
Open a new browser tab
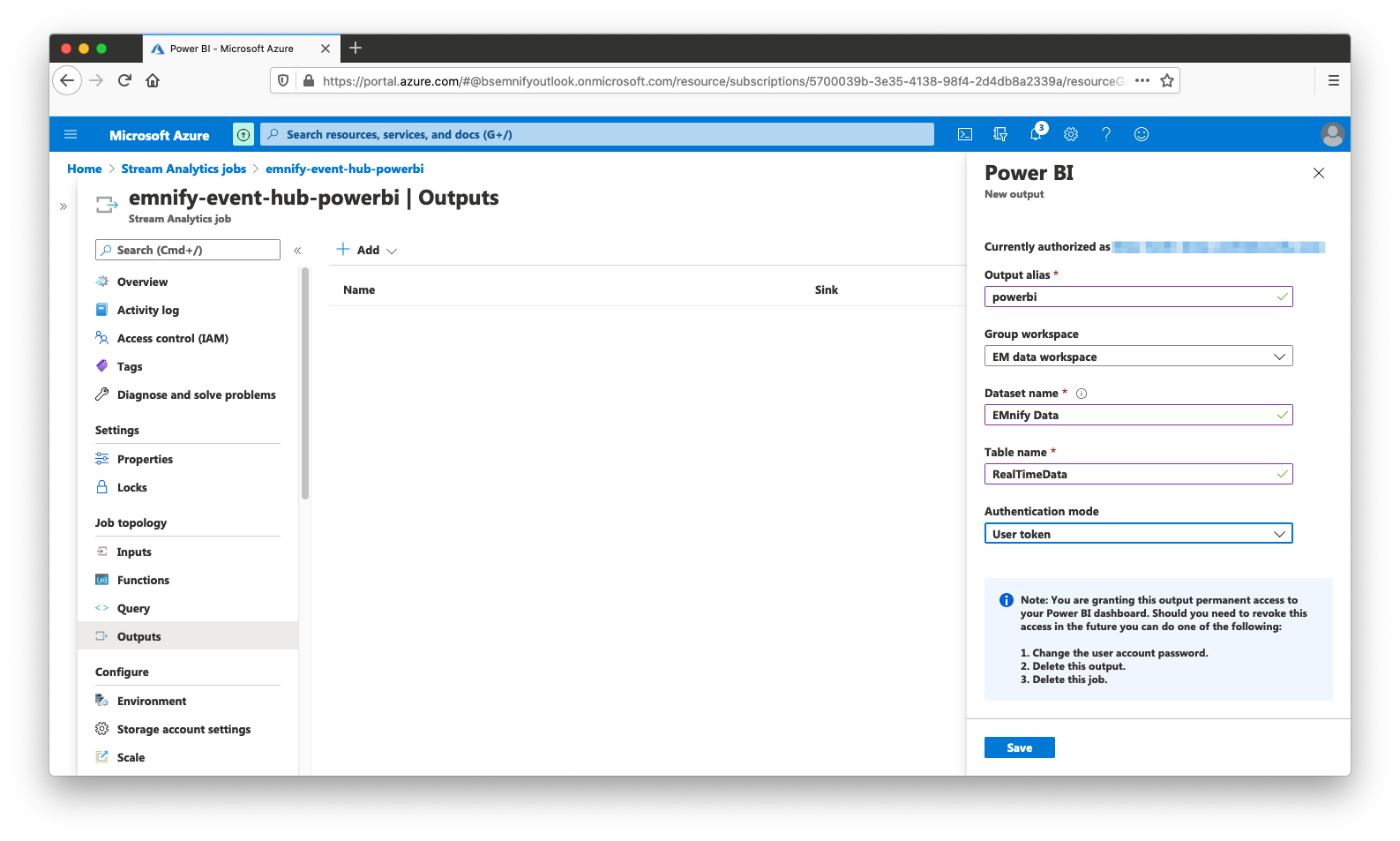coord(356,48)
